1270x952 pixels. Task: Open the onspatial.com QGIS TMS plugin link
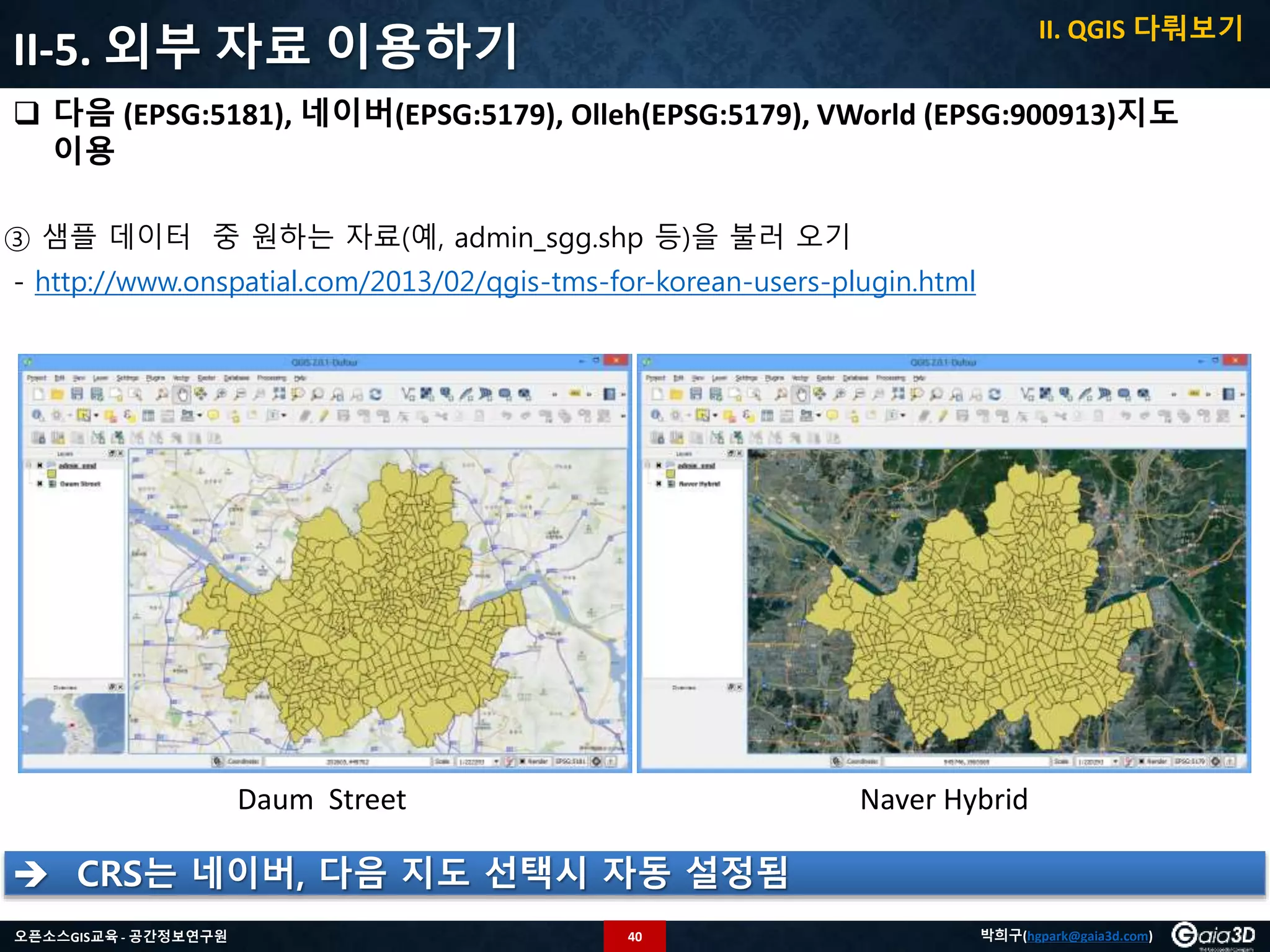pyautogui.click(x=505, y=282)
